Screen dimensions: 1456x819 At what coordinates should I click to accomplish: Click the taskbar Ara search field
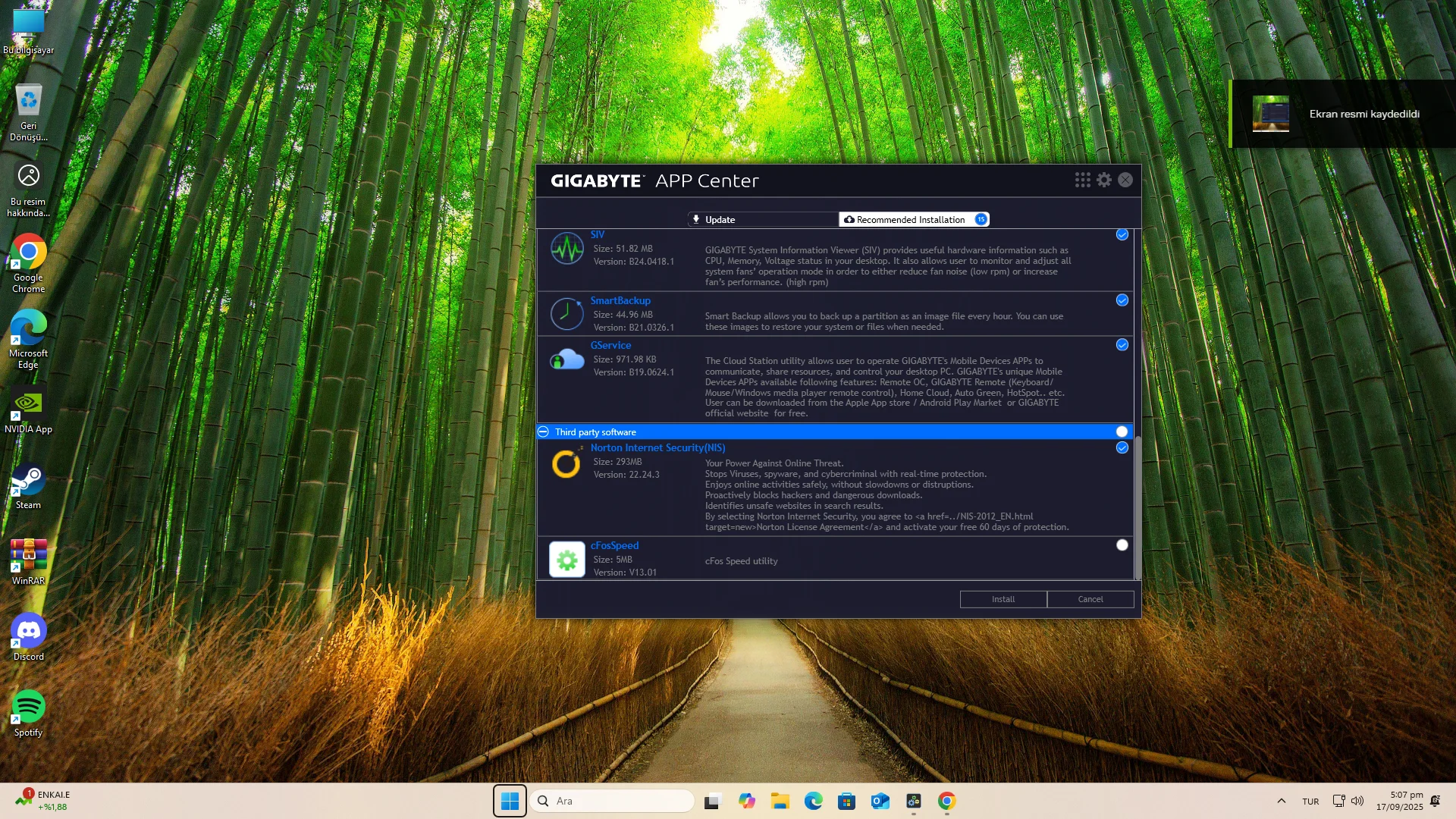coord(613,801)
